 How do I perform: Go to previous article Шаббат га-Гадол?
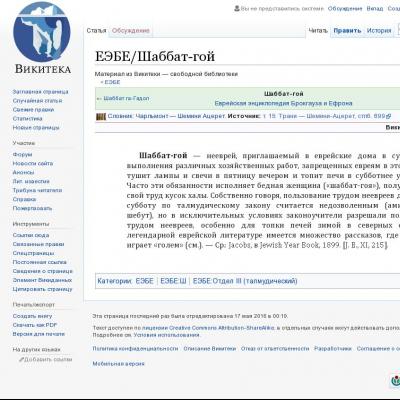(123, 98)
